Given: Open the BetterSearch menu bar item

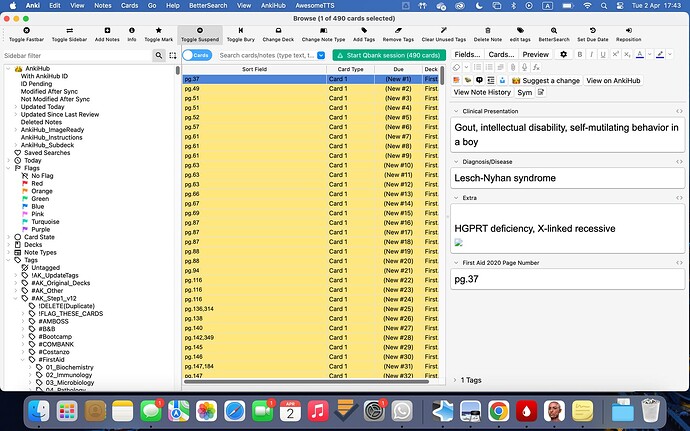Looking at the screenshot, I should coord(208,6).
